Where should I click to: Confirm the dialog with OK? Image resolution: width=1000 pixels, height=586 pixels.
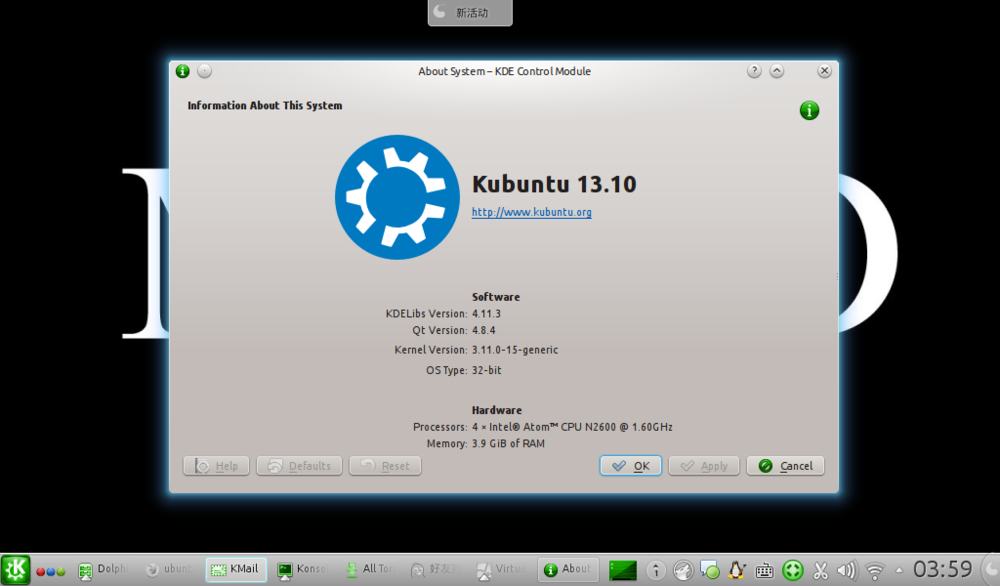click(630, 466)
